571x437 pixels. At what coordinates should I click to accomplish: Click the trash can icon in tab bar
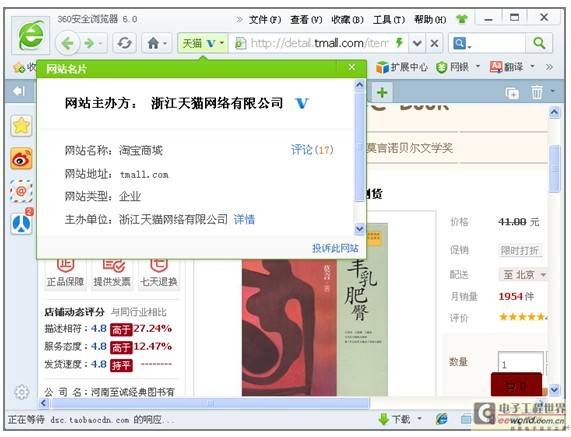[x=537, y=92]
